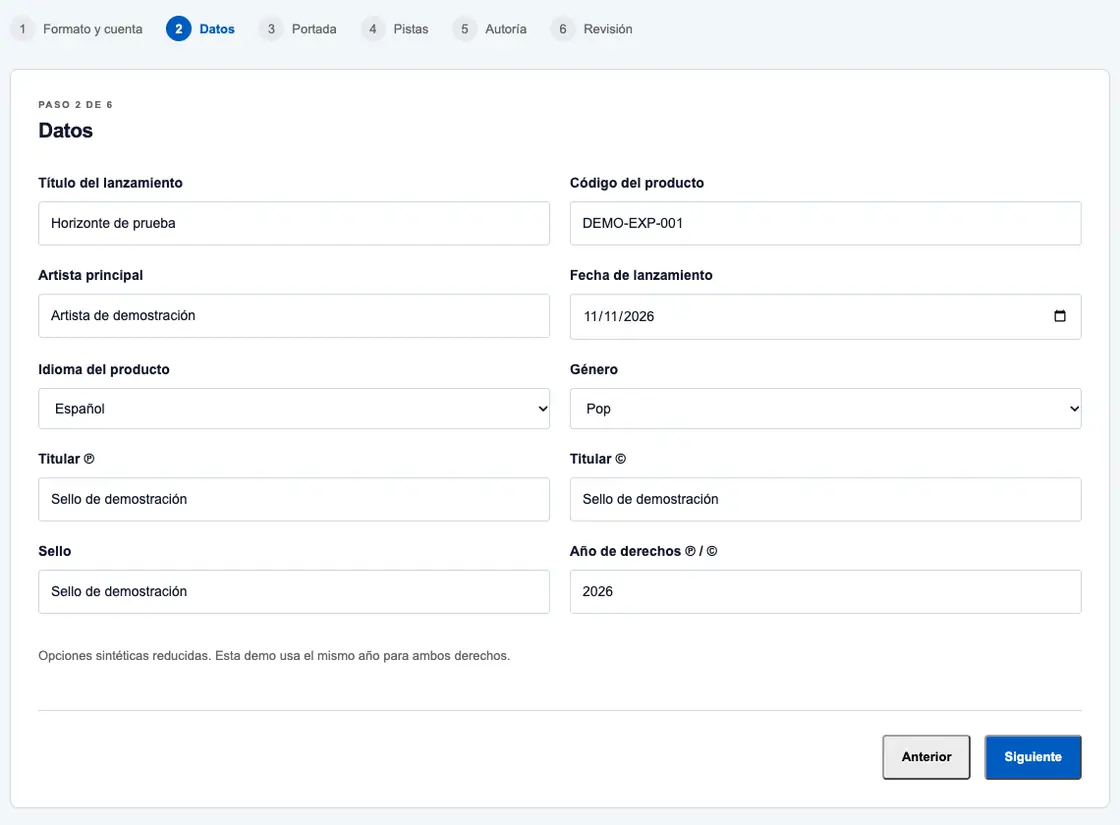The image size is (1120, 825).
Task: Focus the Título del lanzamiento field
Action: pyautogui.click(x=294, y=223)
